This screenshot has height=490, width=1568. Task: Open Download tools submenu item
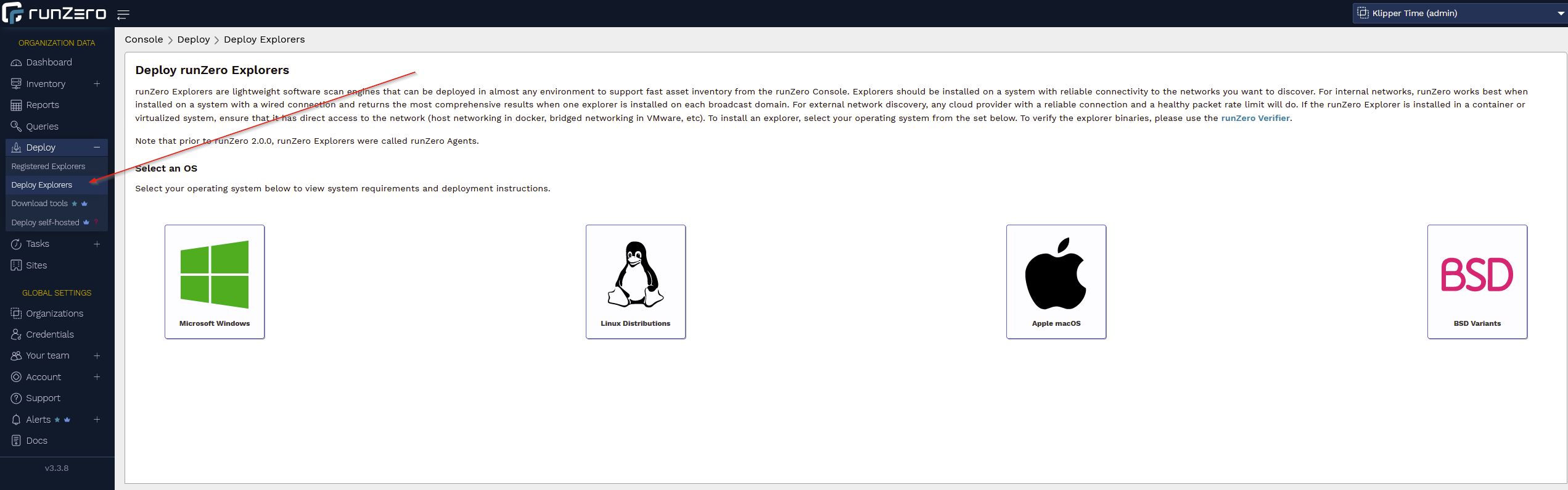[x=39, y=204]
